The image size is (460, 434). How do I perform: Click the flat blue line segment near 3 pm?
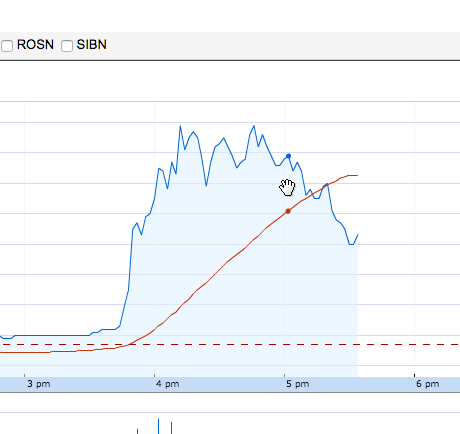[53, 335]
